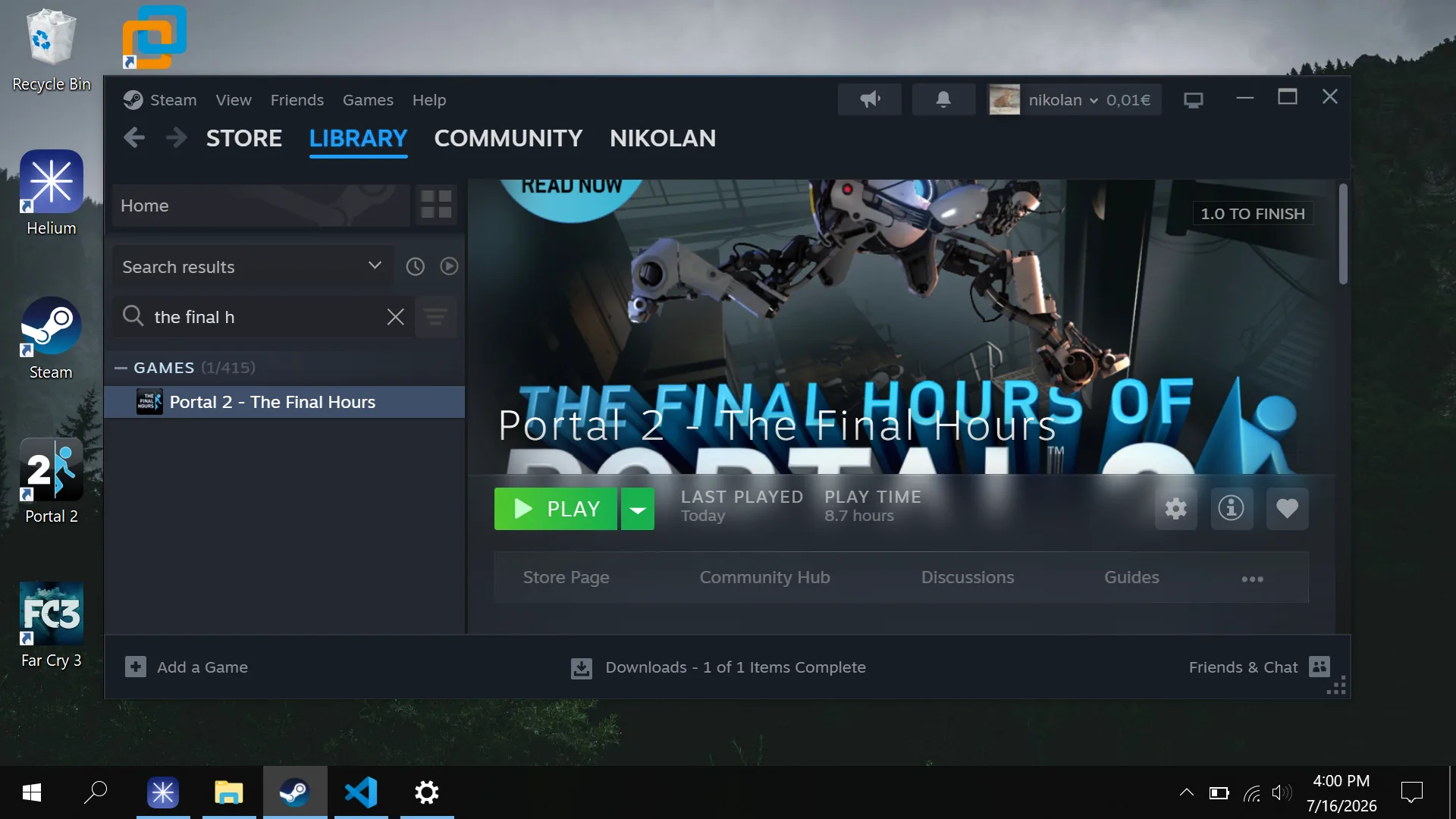Open the Help menu
Image resolution: width=1456 pixels, height=819 pixels.
click(429, 100)
